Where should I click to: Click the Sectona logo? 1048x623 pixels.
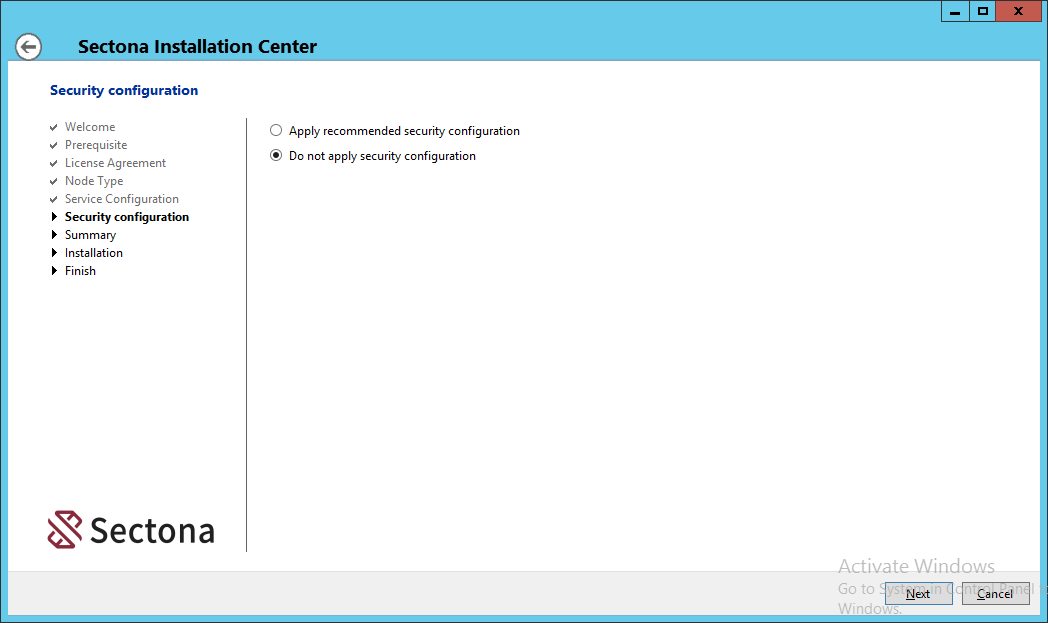coord(131,530)
